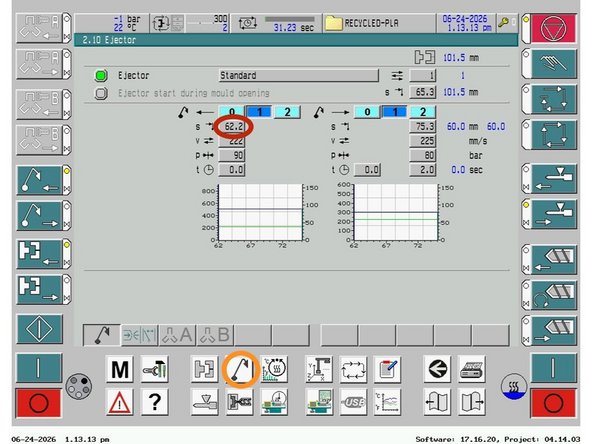This screenshot has width=592, height=444.
Task: Toggle heating on with the heater button
Action: 513,387
